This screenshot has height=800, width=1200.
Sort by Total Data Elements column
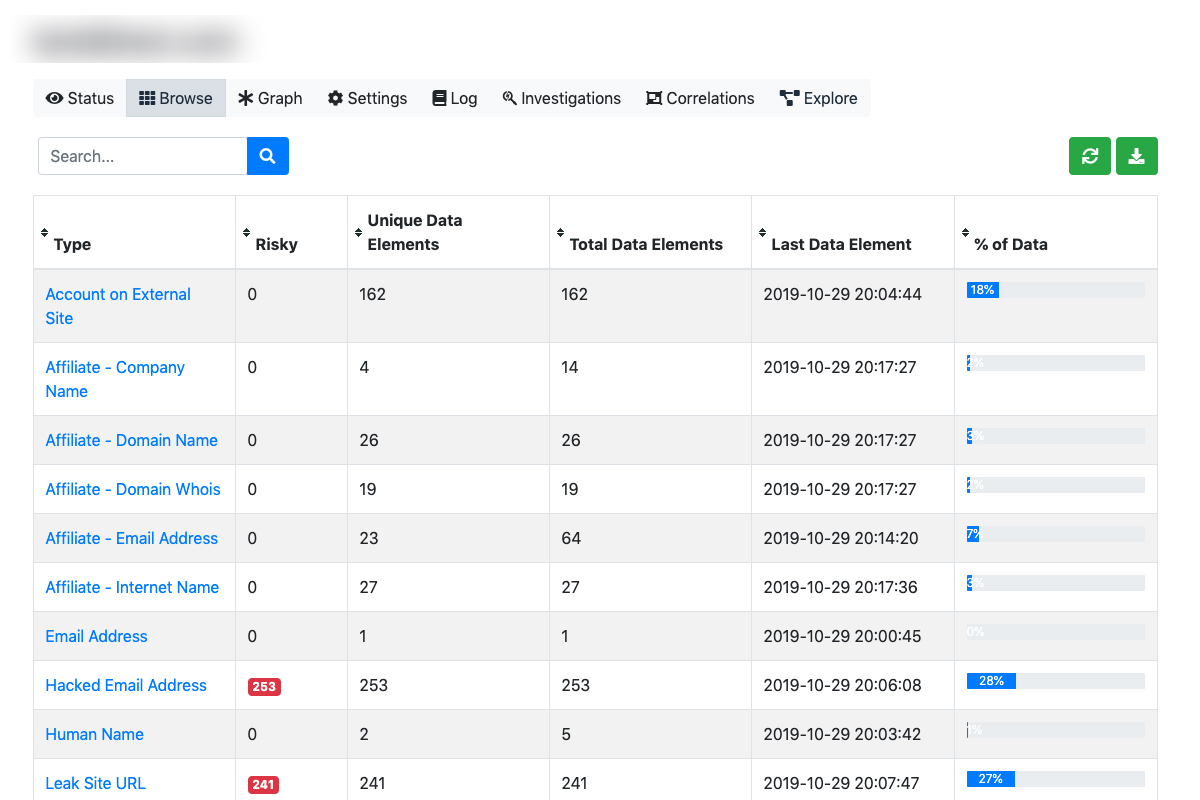[x=645, y=244]
